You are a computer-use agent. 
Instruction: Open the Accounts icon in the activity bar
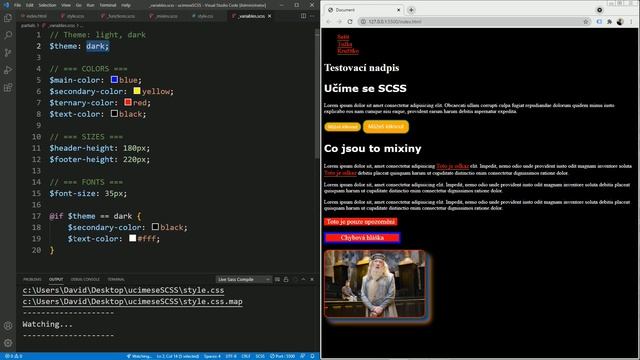[x=8, y=326]
